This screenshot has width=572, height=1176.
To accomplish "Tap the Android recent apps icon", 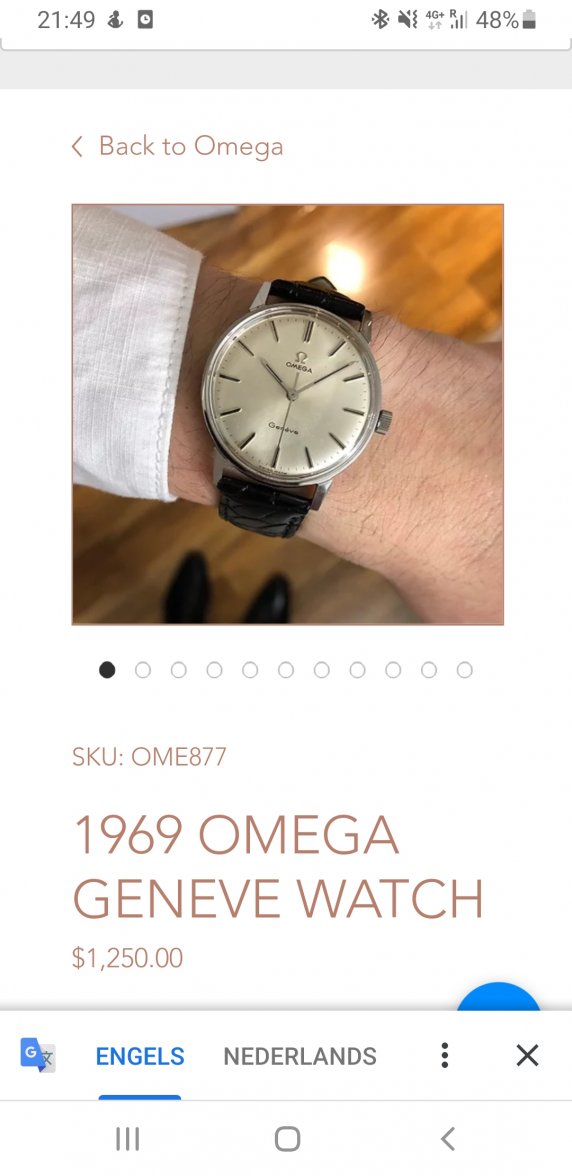I will (x=127, y=1139).
